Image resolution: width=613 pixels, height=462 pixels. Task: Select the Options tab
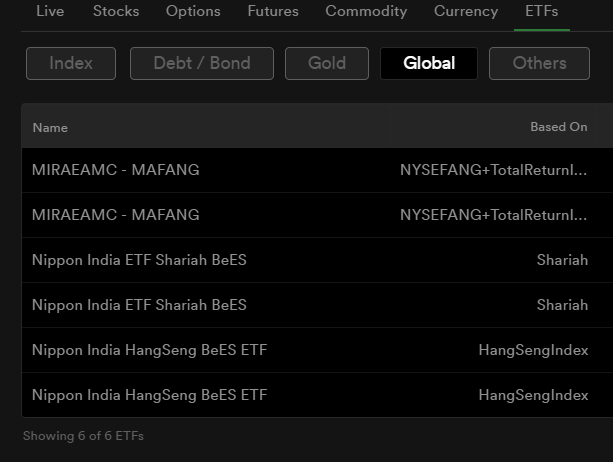tap(193, 11)
